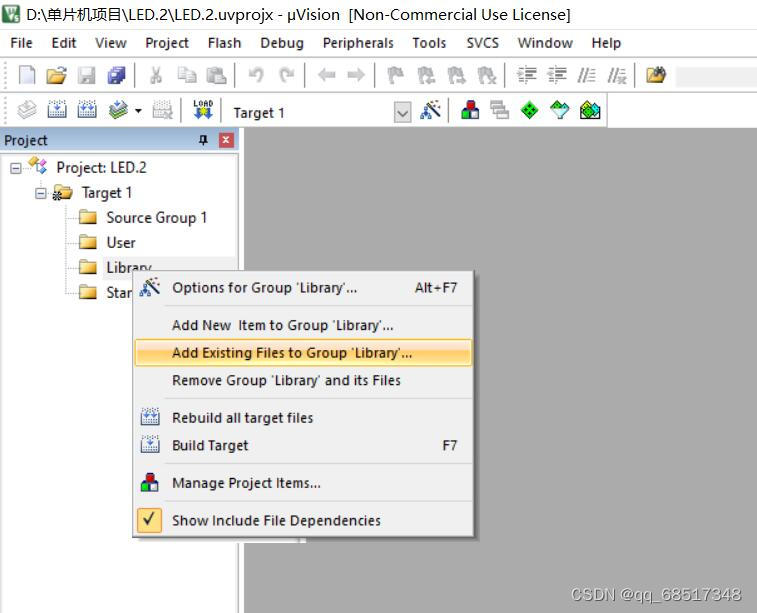This screenshot has height=613, width=757.
Task: Open the SVCS menu
Action: tap(482, 43)
